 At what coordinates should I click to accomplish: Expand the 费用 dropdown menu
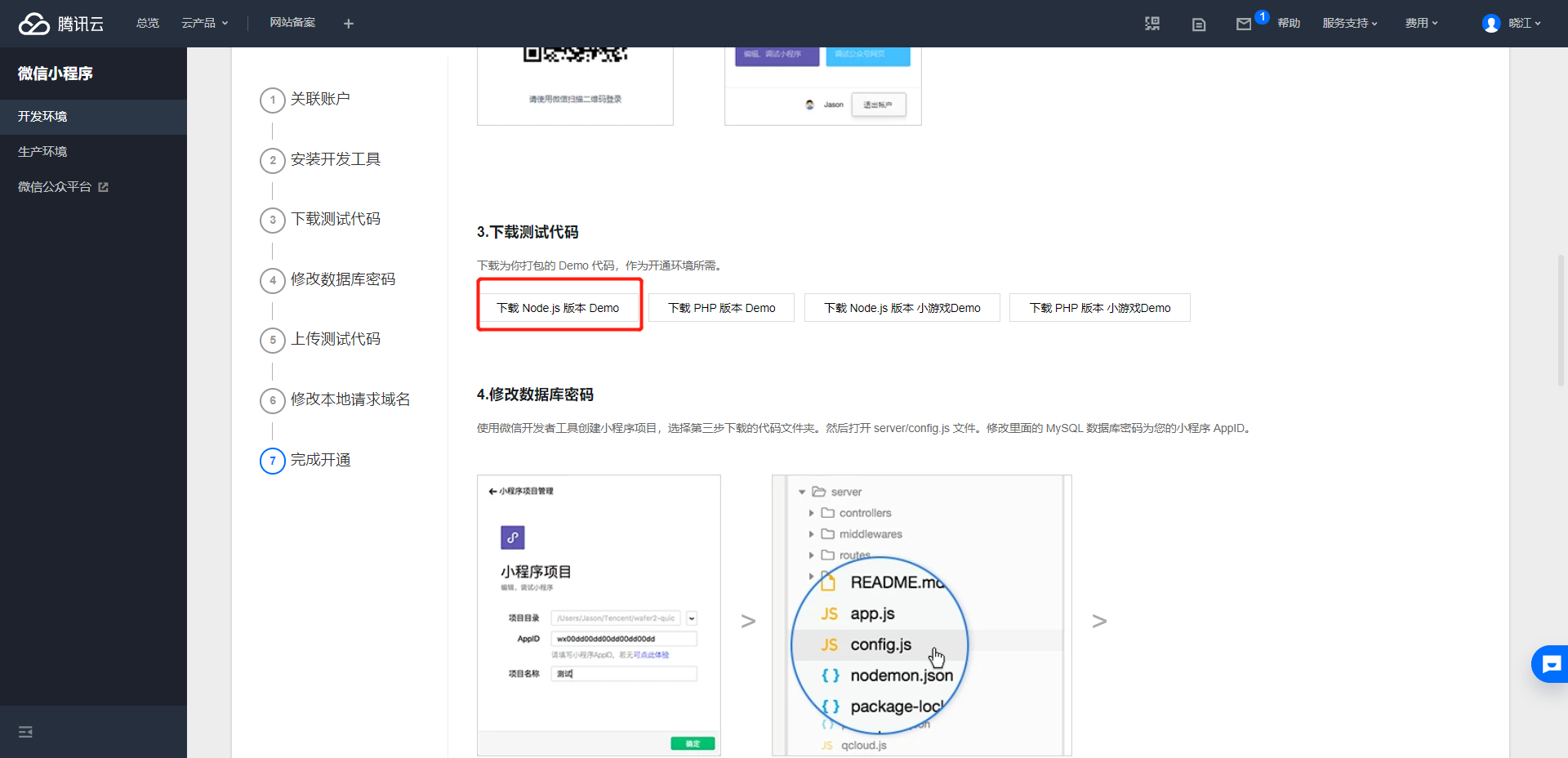click(1421, 23)
